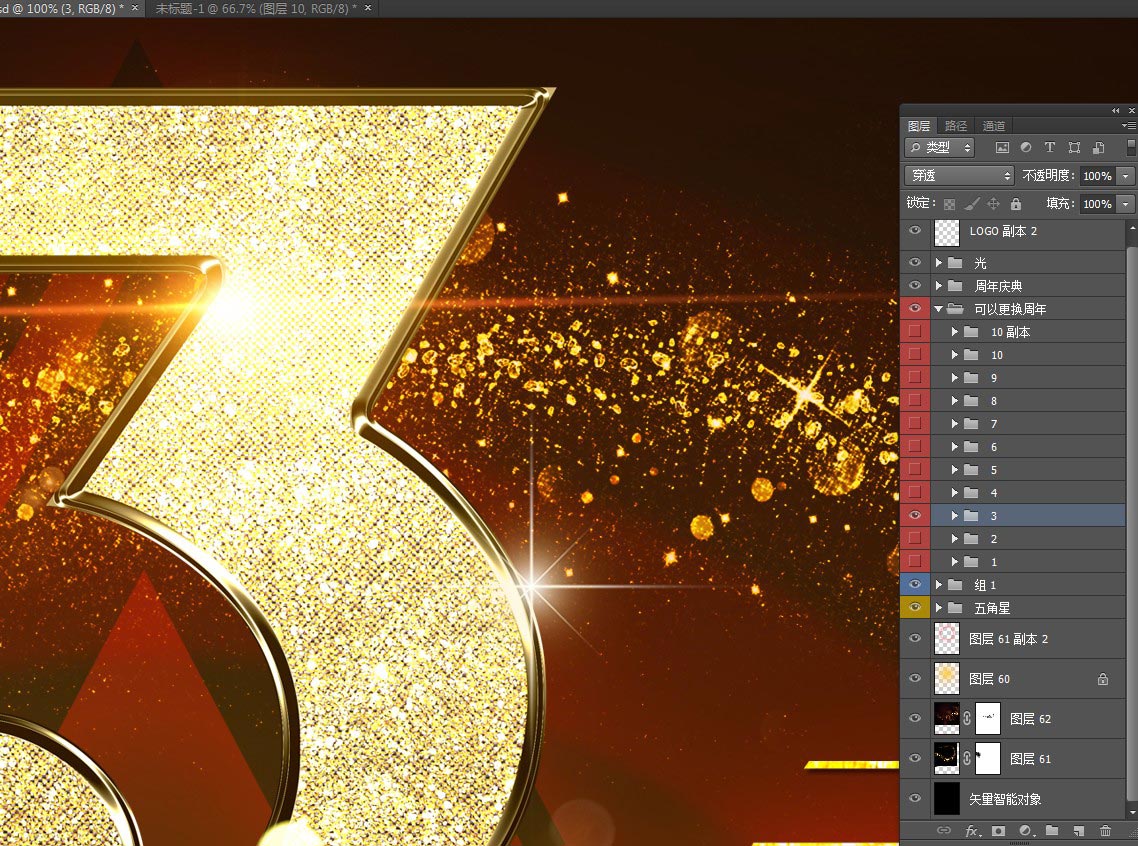The height and width of the screenshot is (846, 1138).
Task: Switch to the 未标题-1 document tab
Action: click(x=255, y=8)
